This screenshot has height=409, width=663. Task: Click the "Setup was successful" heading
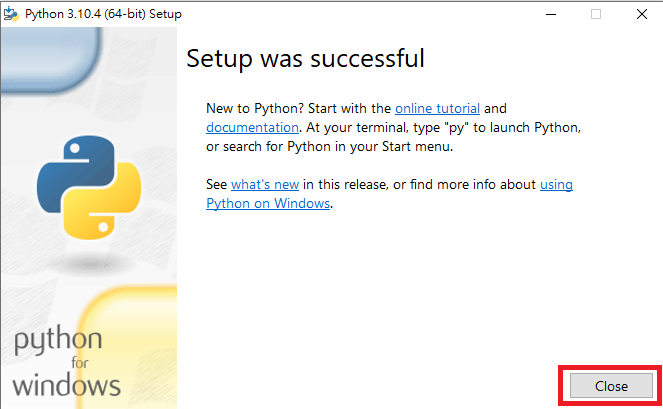point(305,59)
